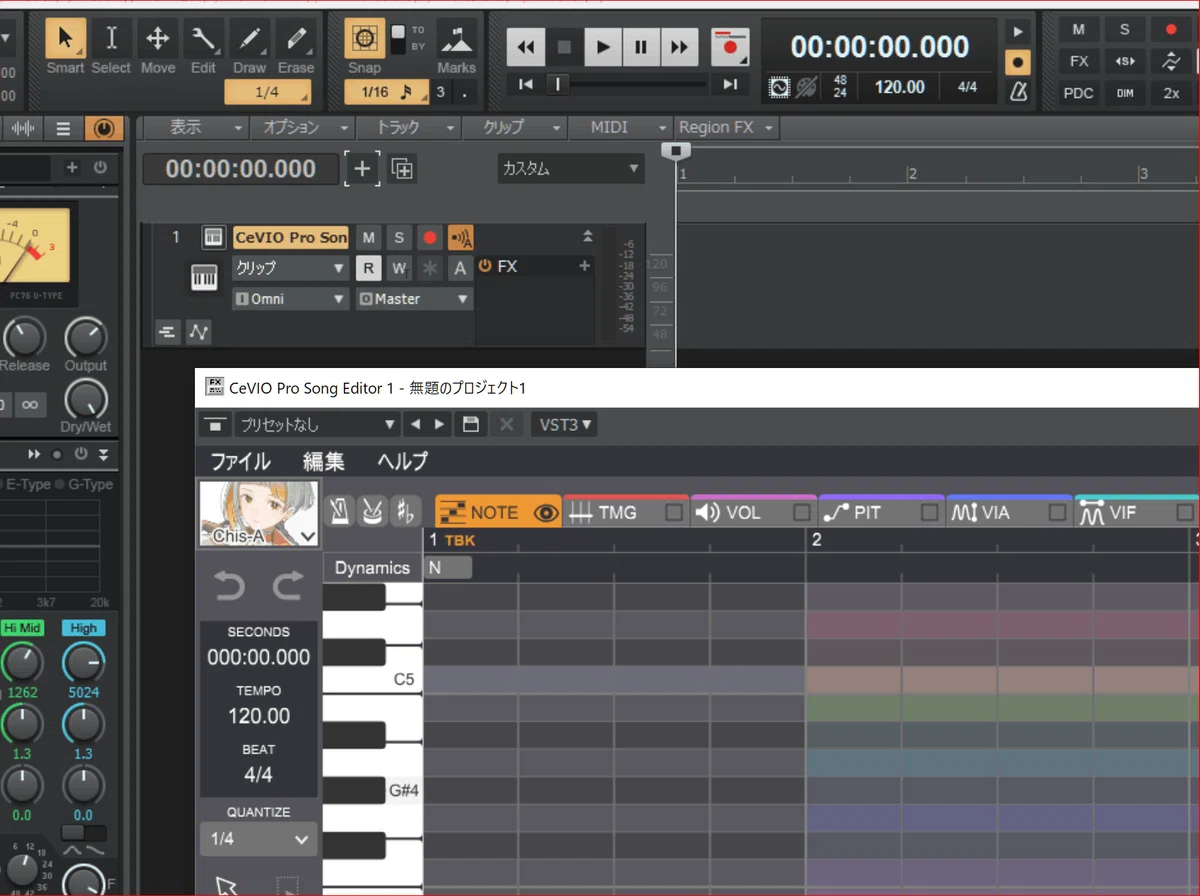Toggle the PDC override button

point(1079,93)
